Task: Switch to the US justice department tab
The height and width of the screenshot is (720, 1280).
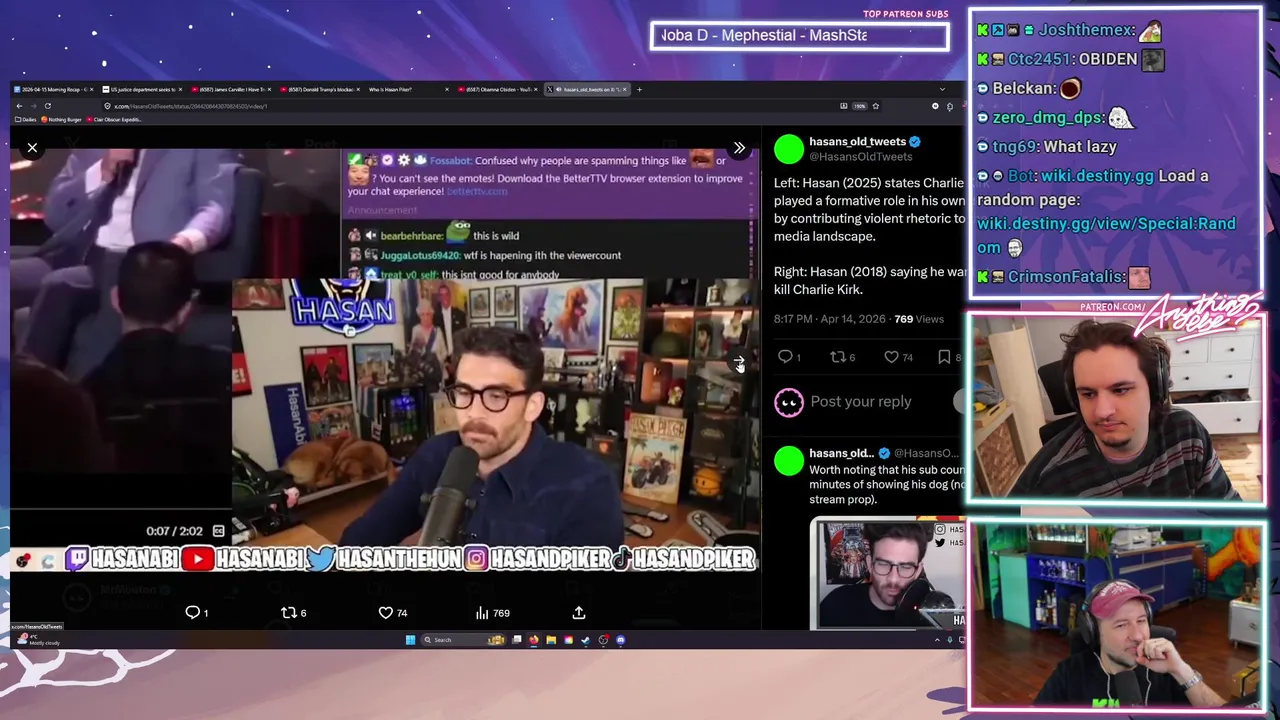Action: pyautogui.click(x=142, y=89)
